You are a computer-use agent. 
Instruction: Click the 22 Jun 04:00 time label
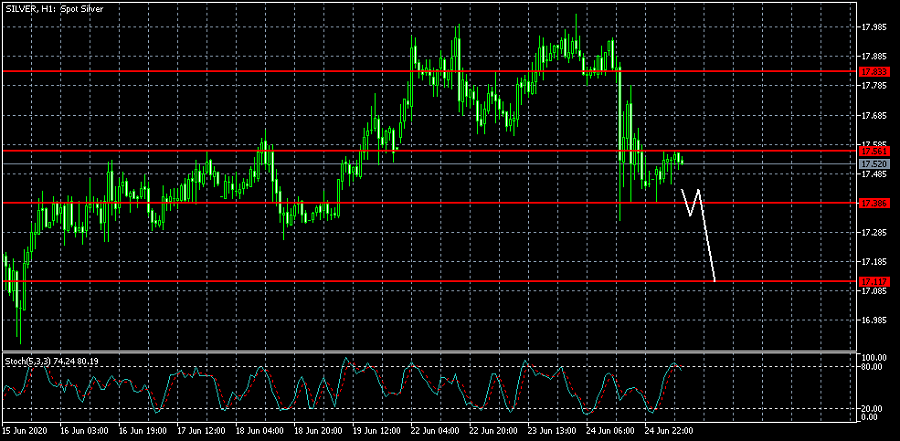coord(438,431)
